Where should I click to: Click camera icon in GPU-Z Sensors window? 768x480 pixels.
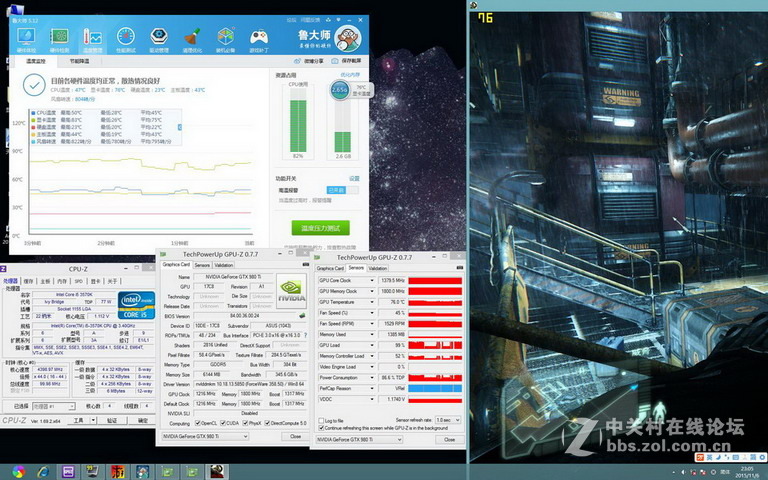click(x=459, y=267)
